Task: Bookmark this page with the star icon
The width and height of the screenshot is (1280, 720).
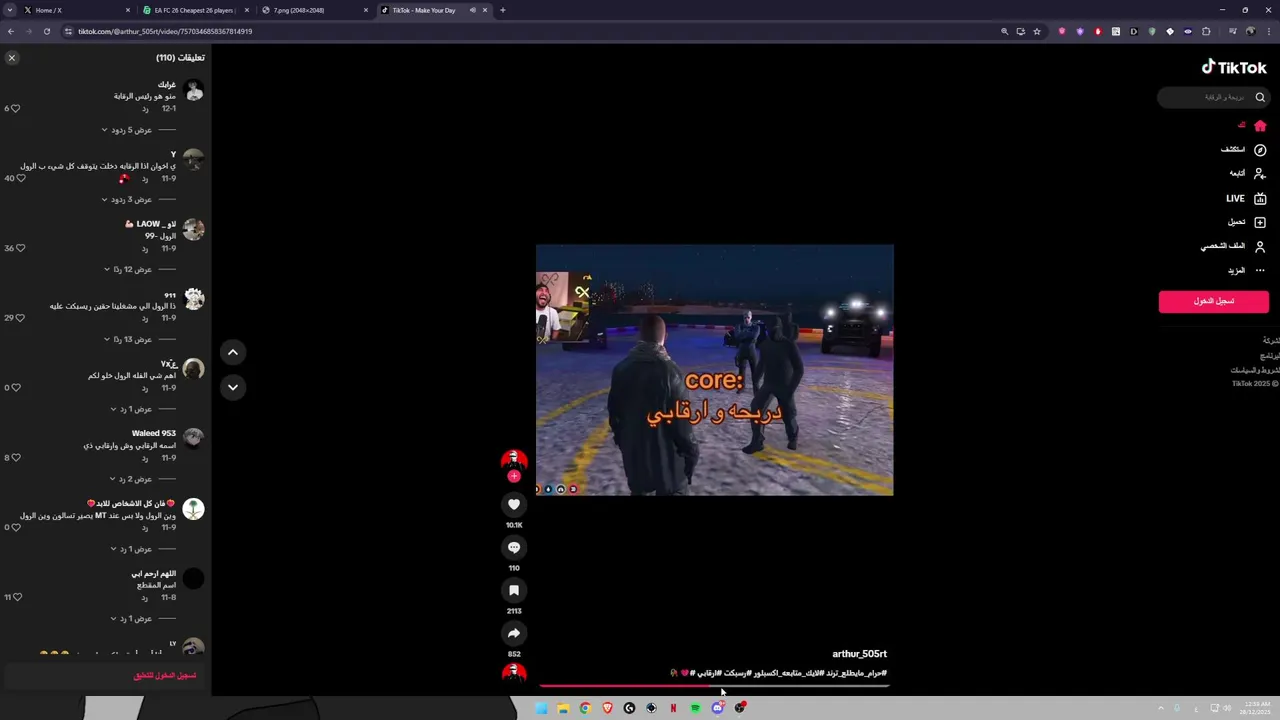Action: pos(1037,31)
